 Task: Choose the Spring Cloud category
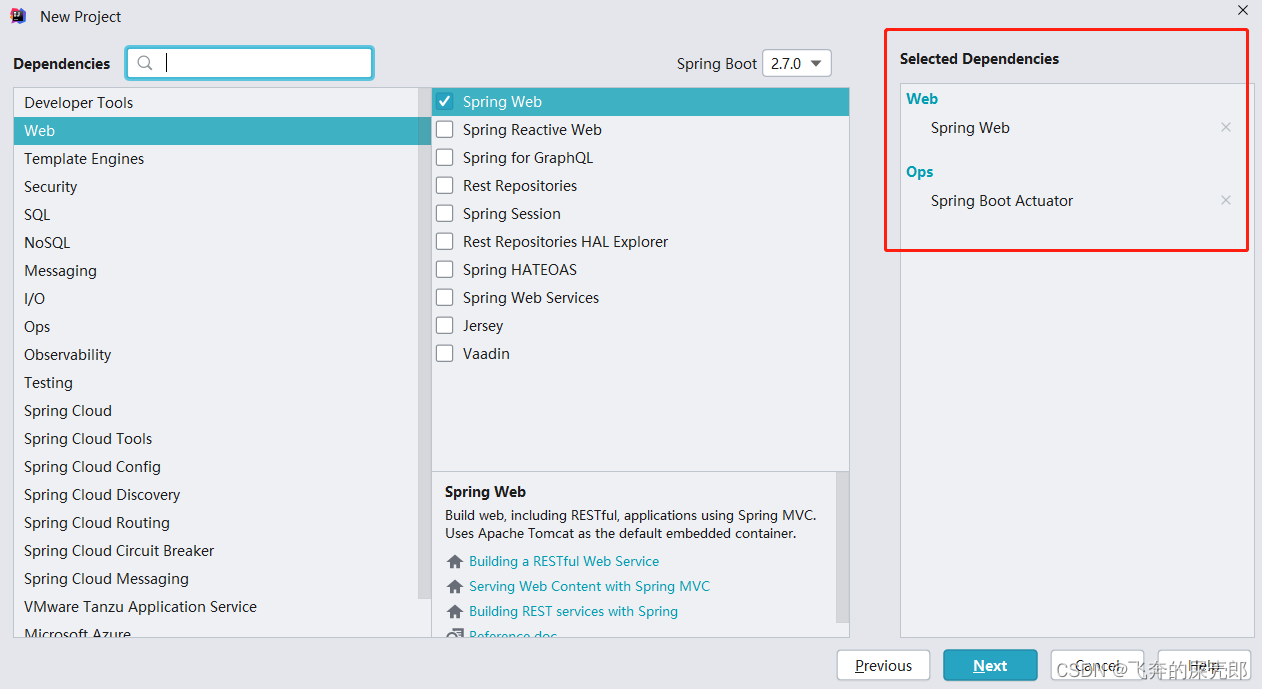[x=216, y=411]
